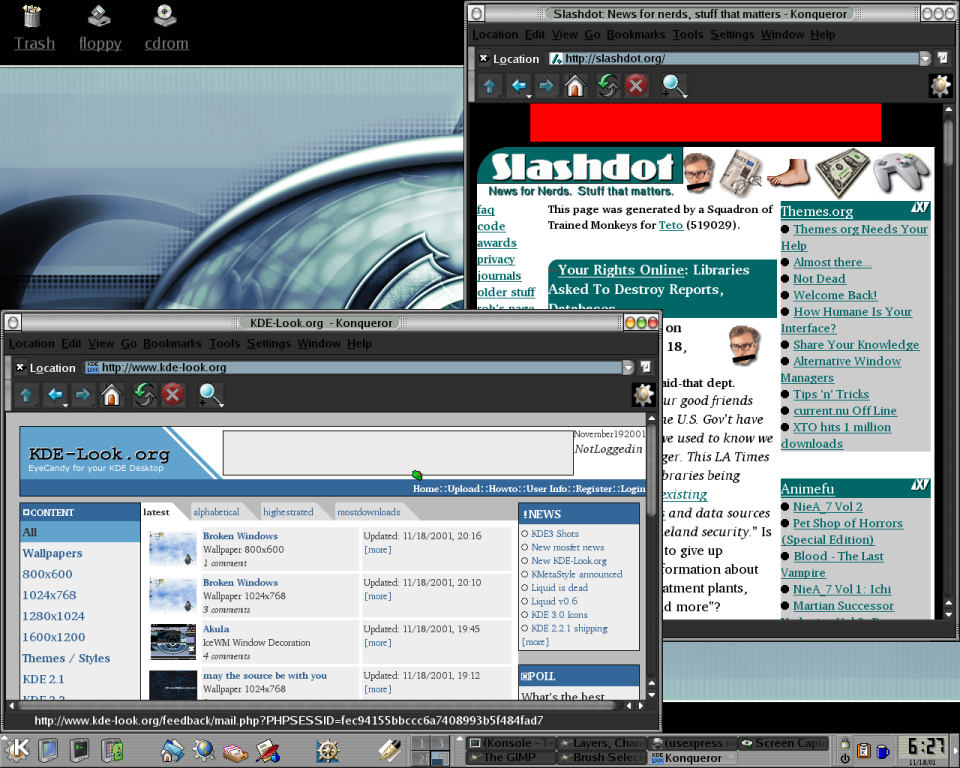
Task: Click panel hide arrow at right edge
Action: coord(955,751)
